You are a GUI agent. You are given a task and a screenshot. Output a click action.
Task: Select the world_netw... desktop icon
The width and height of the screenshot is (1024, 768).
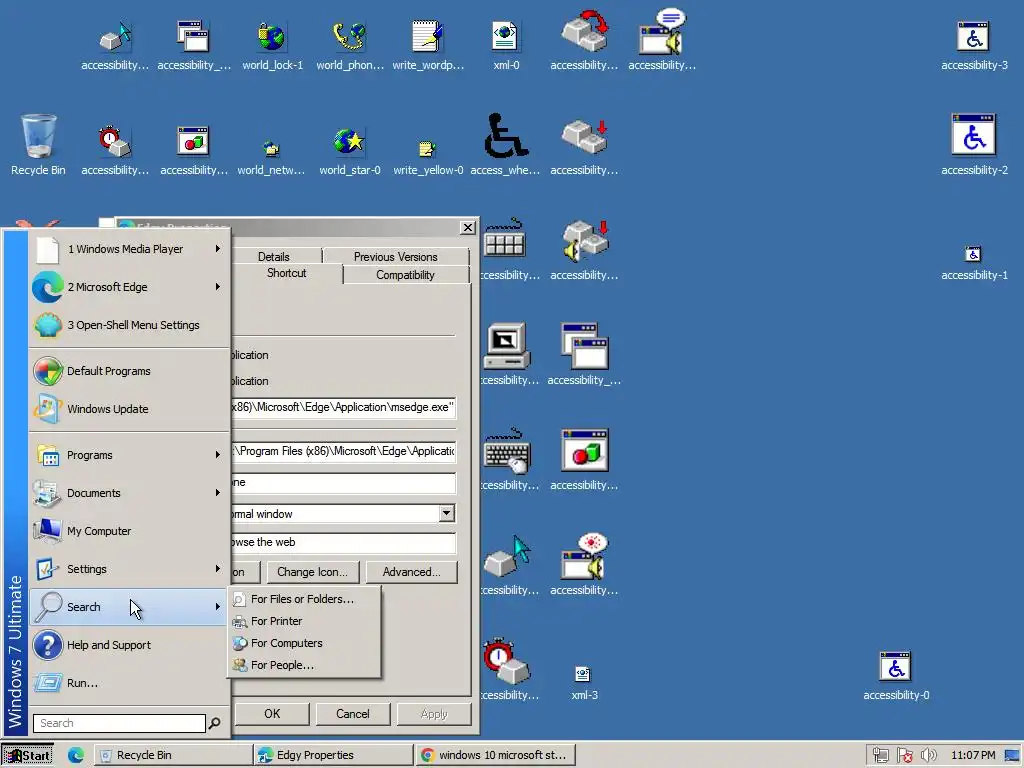click(271, 157)
